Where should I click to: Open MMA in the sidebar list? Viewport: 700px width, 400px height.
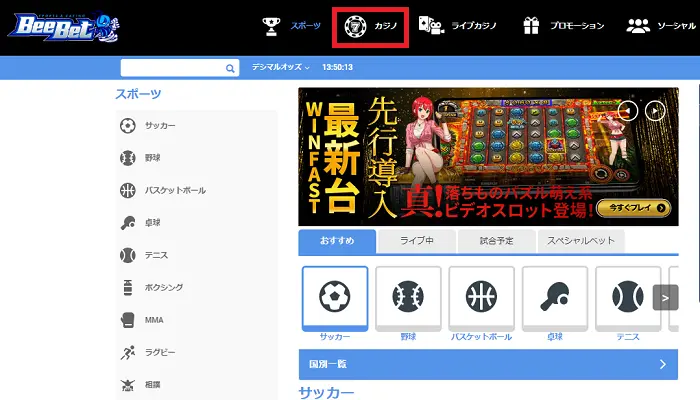(x=154, y=320)
